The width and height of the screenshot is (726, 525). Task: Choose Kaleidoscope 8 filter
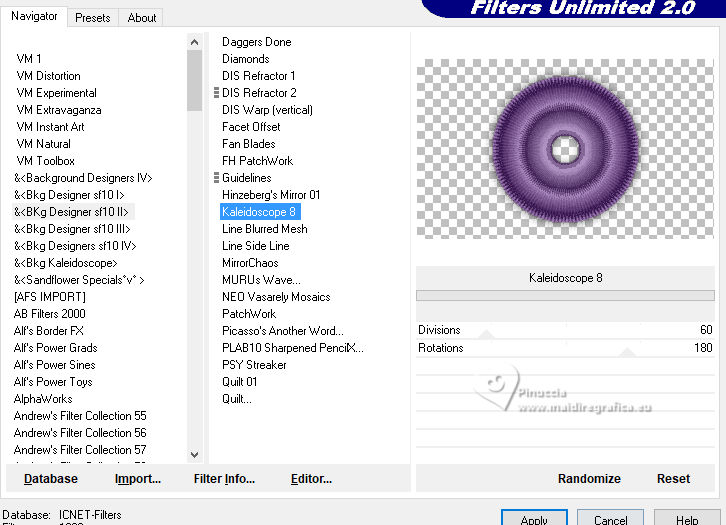click(260, 212)
